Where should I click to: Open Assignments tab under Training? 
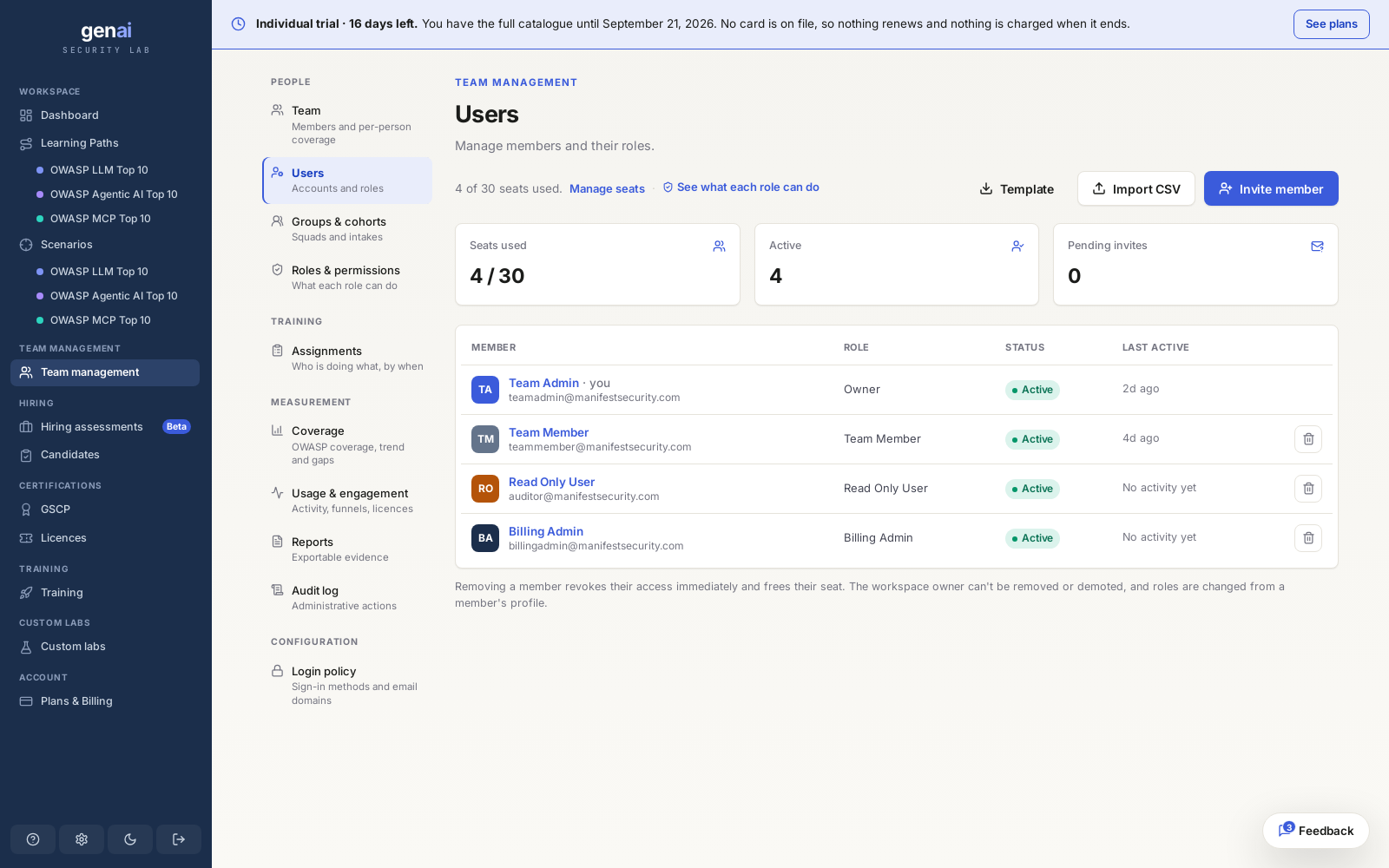347,358
